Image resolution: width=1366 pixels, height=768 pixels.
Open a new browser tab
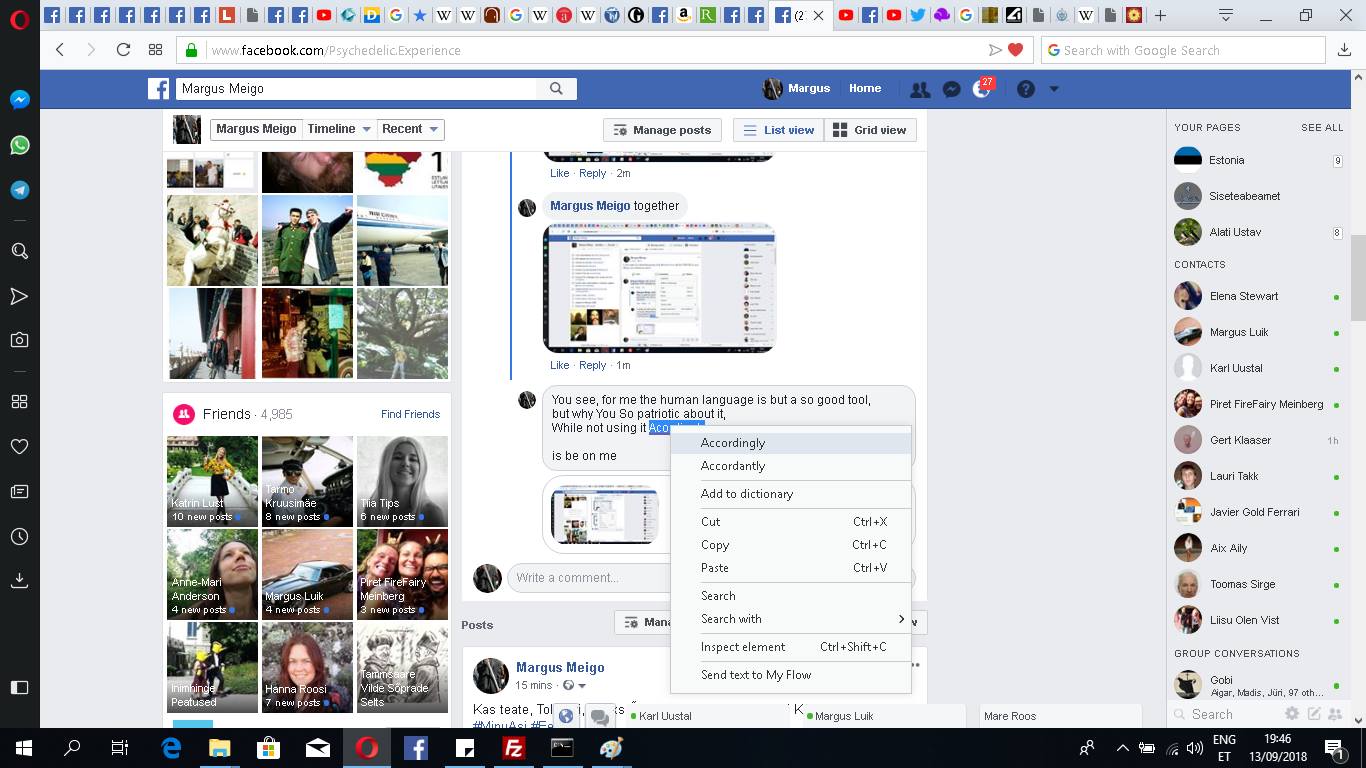1160,15
